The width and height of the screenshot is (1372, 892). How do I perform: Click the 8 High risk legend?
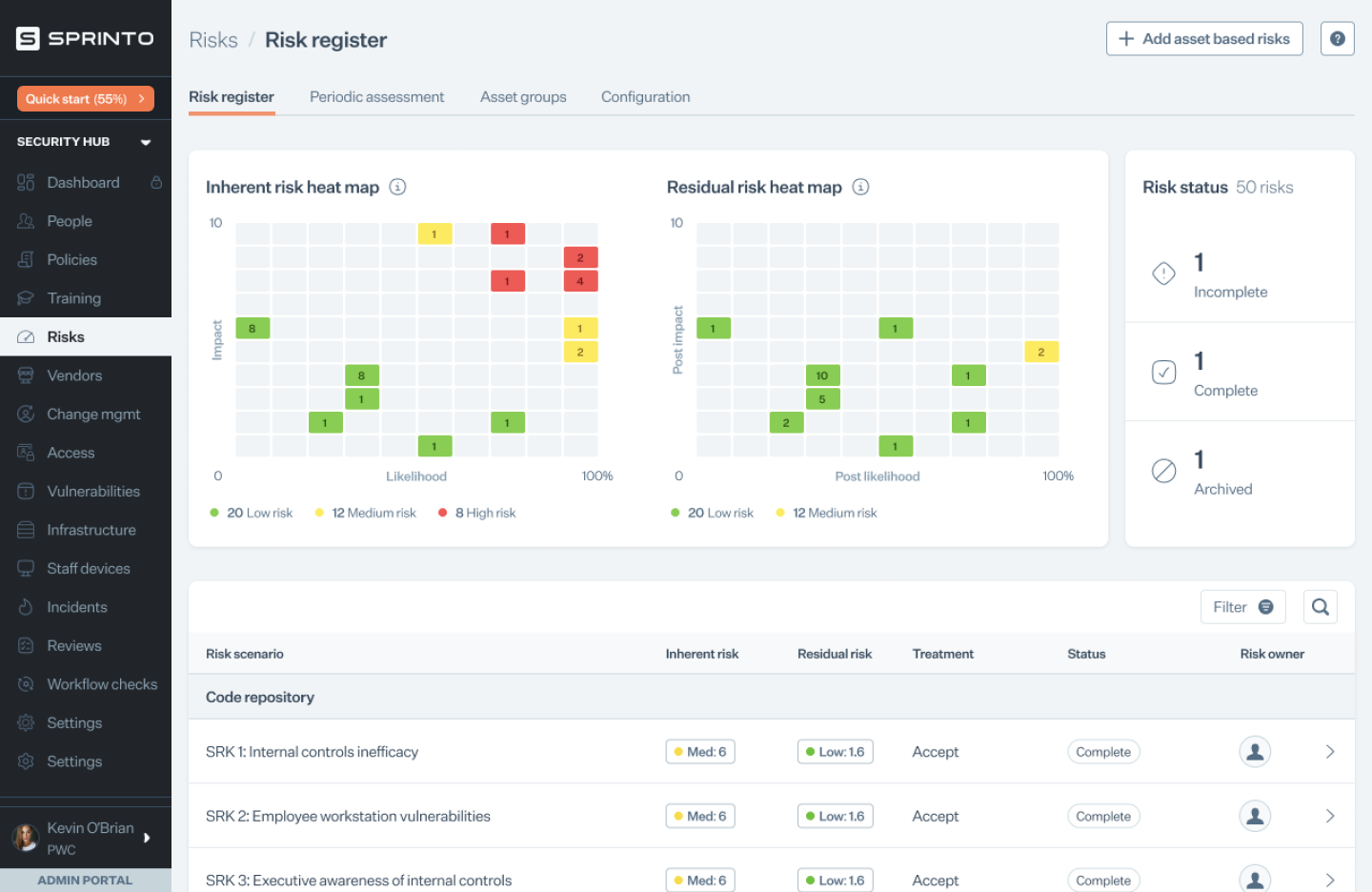pos(477,513)
